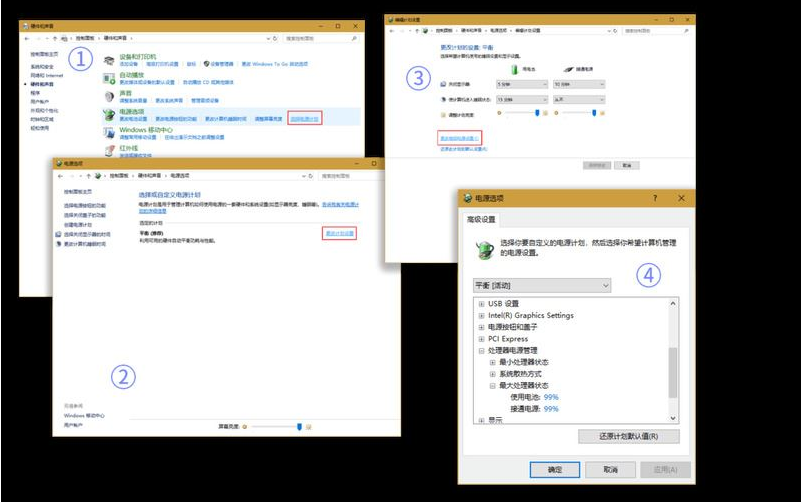Expand the PCI Express tree node
The height and width of the screenshot is (502, 801).
(x=482, y=339)
